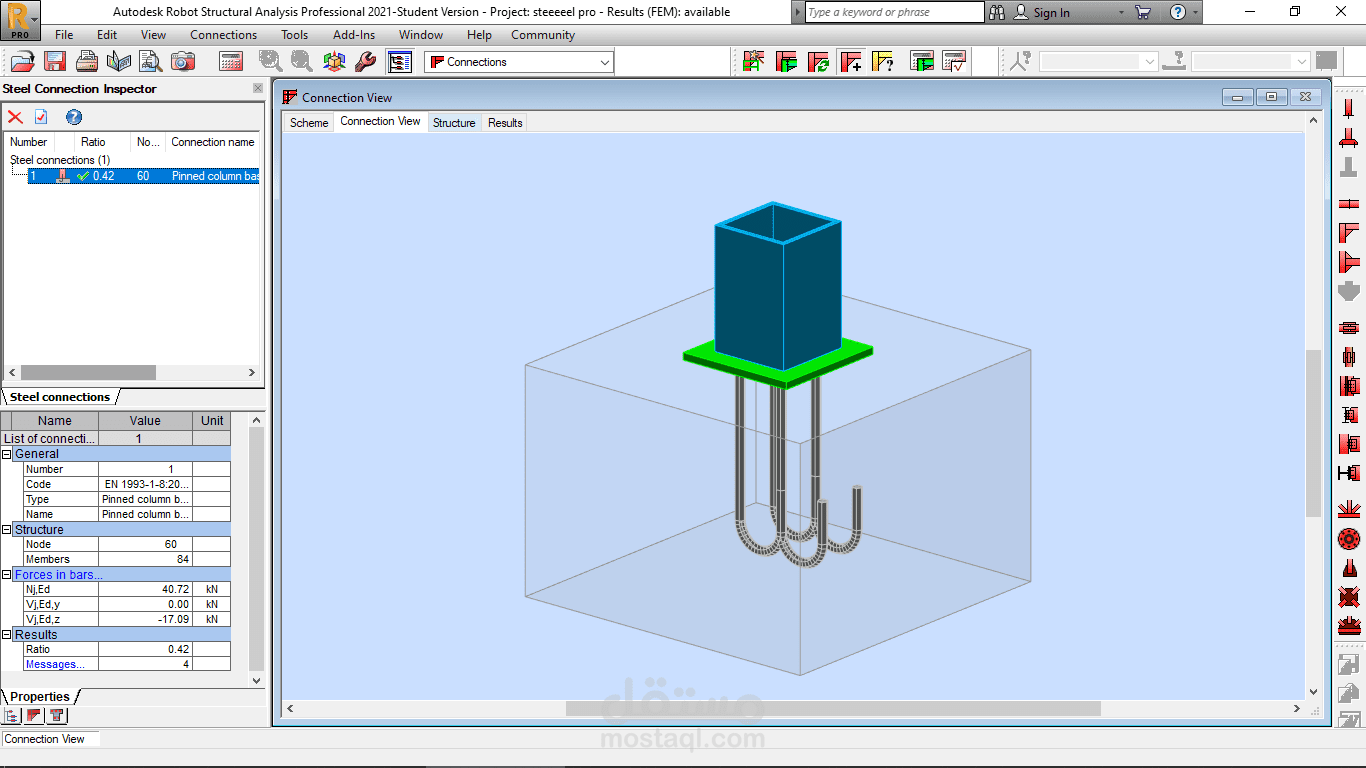Select the Properties tab at the bottom
1366x768 pixels.
point(40,697)
